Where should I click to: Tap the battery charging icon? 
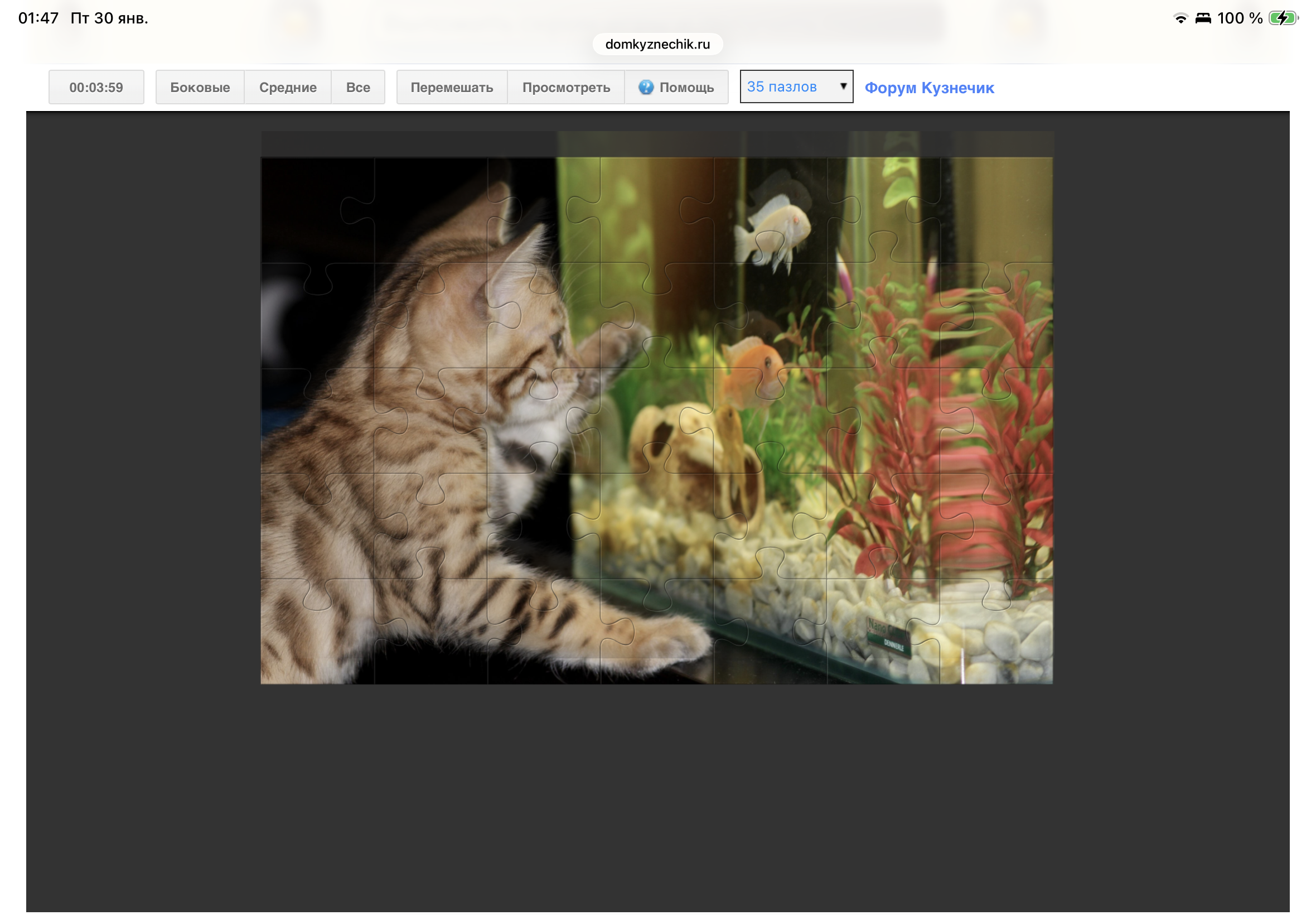coord(1282,18)
